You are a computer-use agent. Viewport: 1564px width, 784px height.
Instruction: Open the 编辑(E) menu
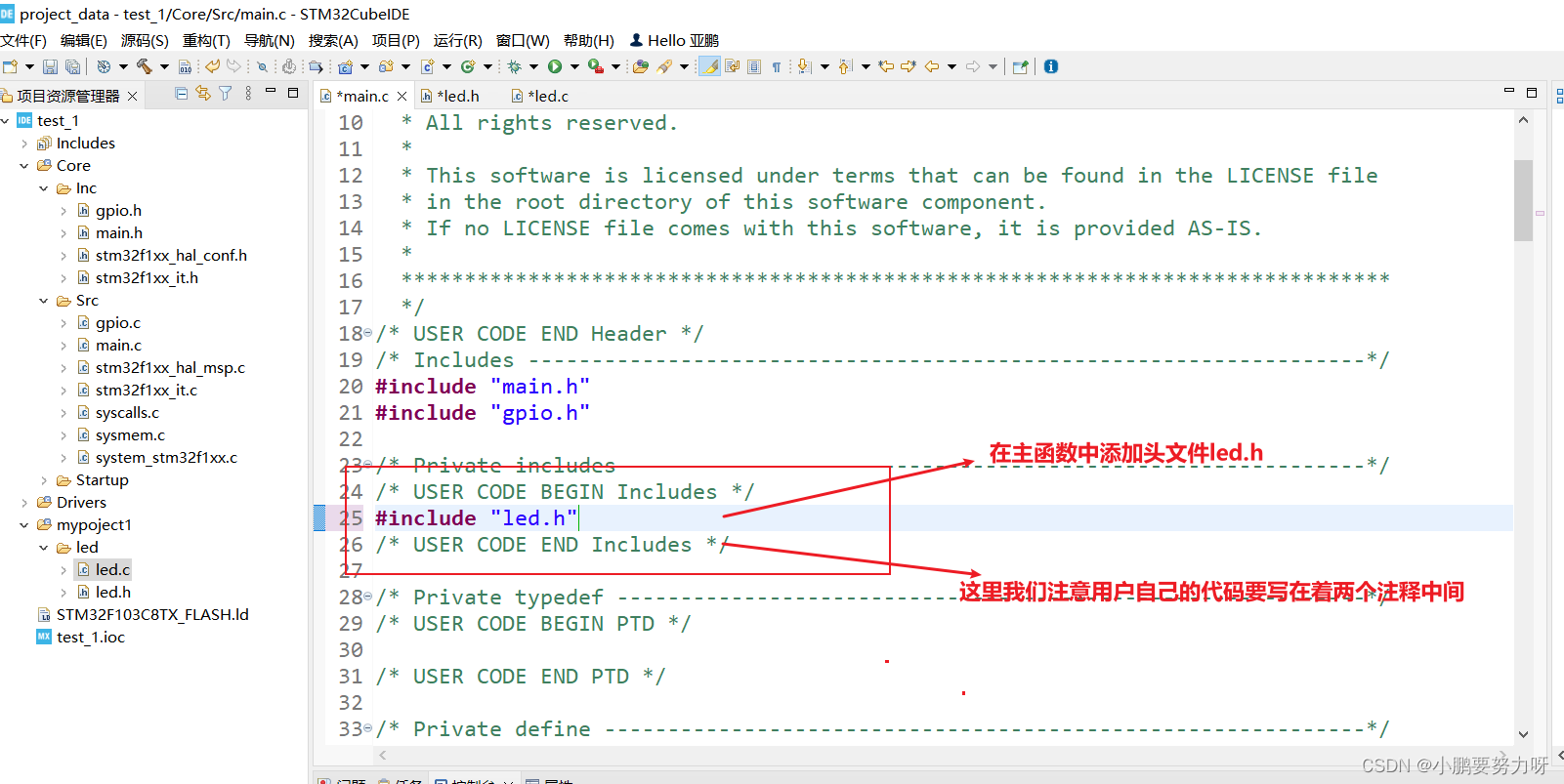click(x=84, y=40)
